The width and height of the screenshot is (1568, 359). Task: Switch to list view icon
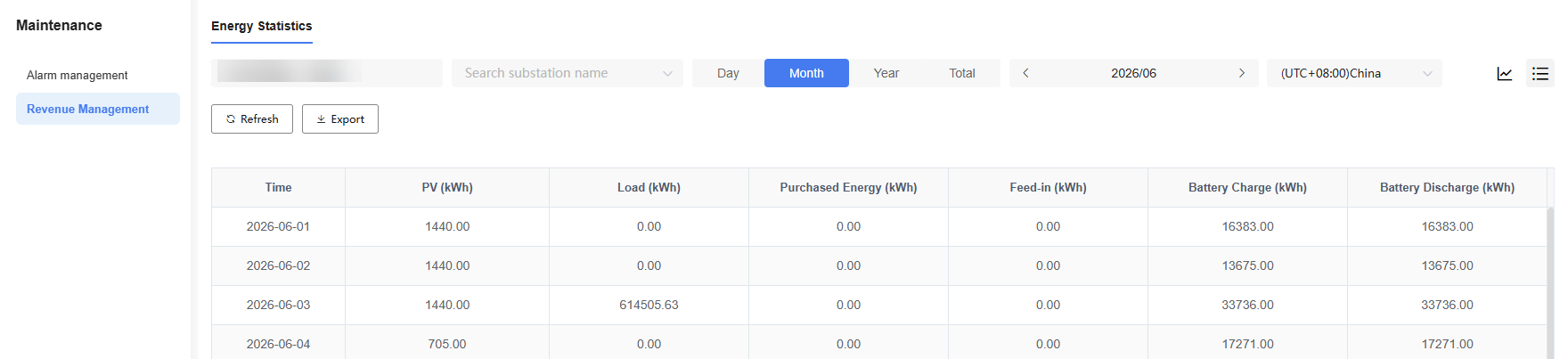[1540, 73]
